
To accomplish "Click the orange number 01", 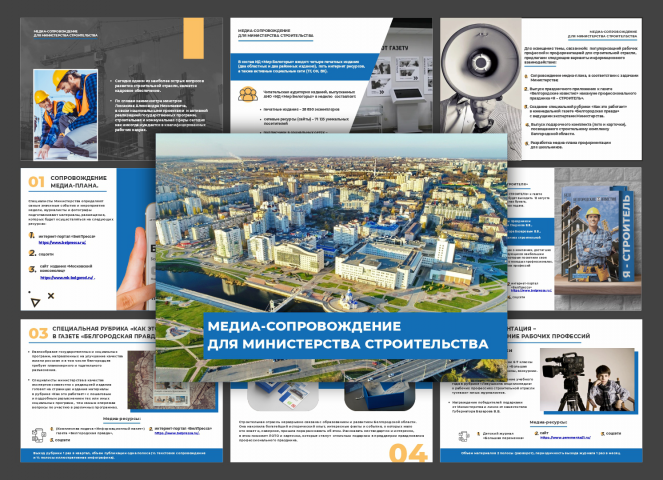I will tap(36, 181).
